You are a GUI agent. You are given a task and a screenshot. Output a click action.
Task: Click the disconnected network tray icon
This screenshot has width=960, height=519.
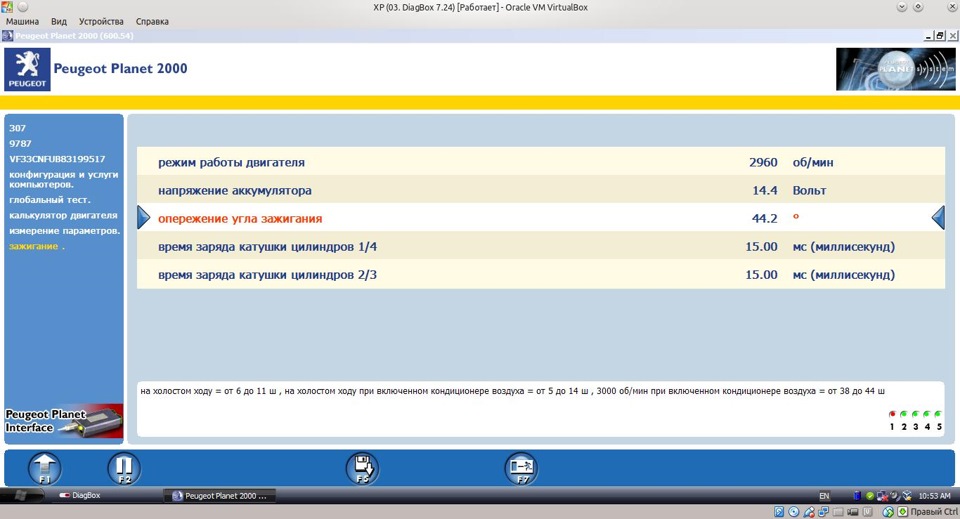point(882,496)
